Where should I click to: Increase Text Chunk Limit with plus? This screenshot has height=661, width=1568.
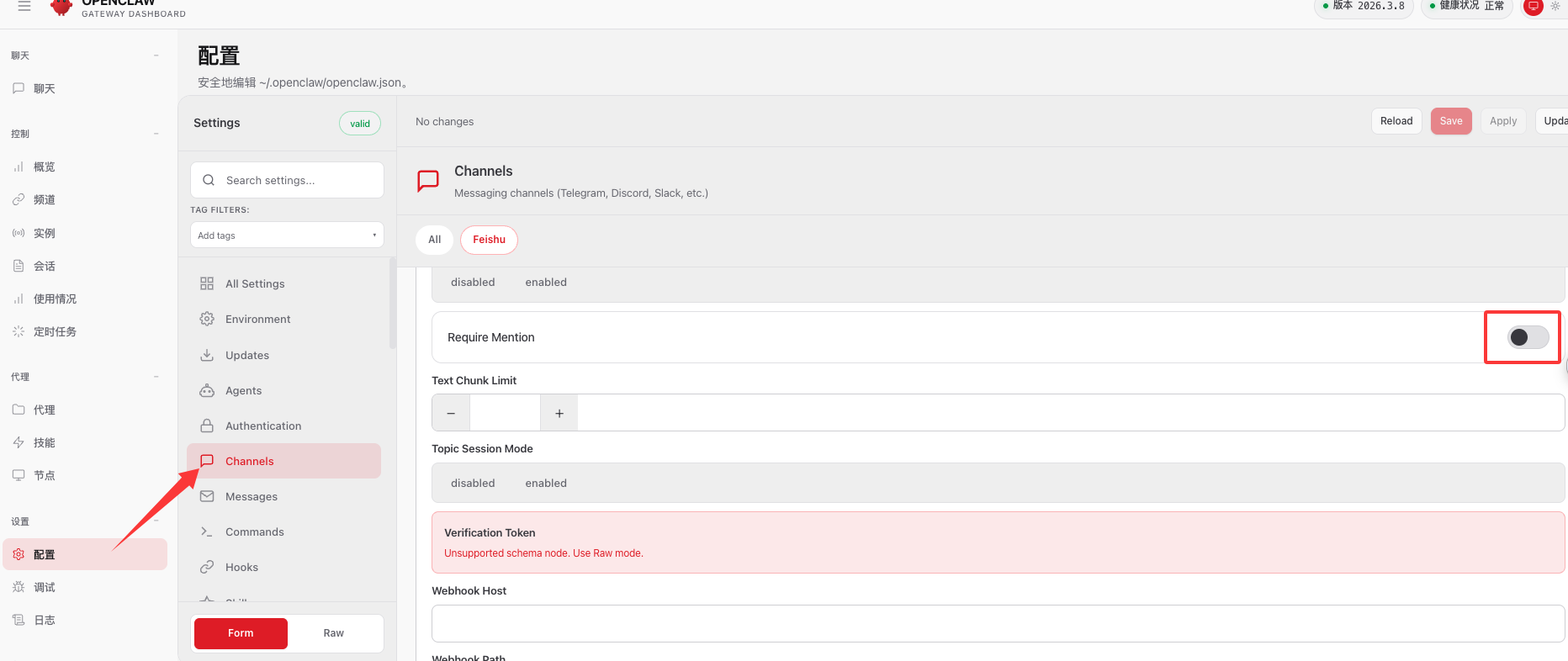[x=559, y=413]
